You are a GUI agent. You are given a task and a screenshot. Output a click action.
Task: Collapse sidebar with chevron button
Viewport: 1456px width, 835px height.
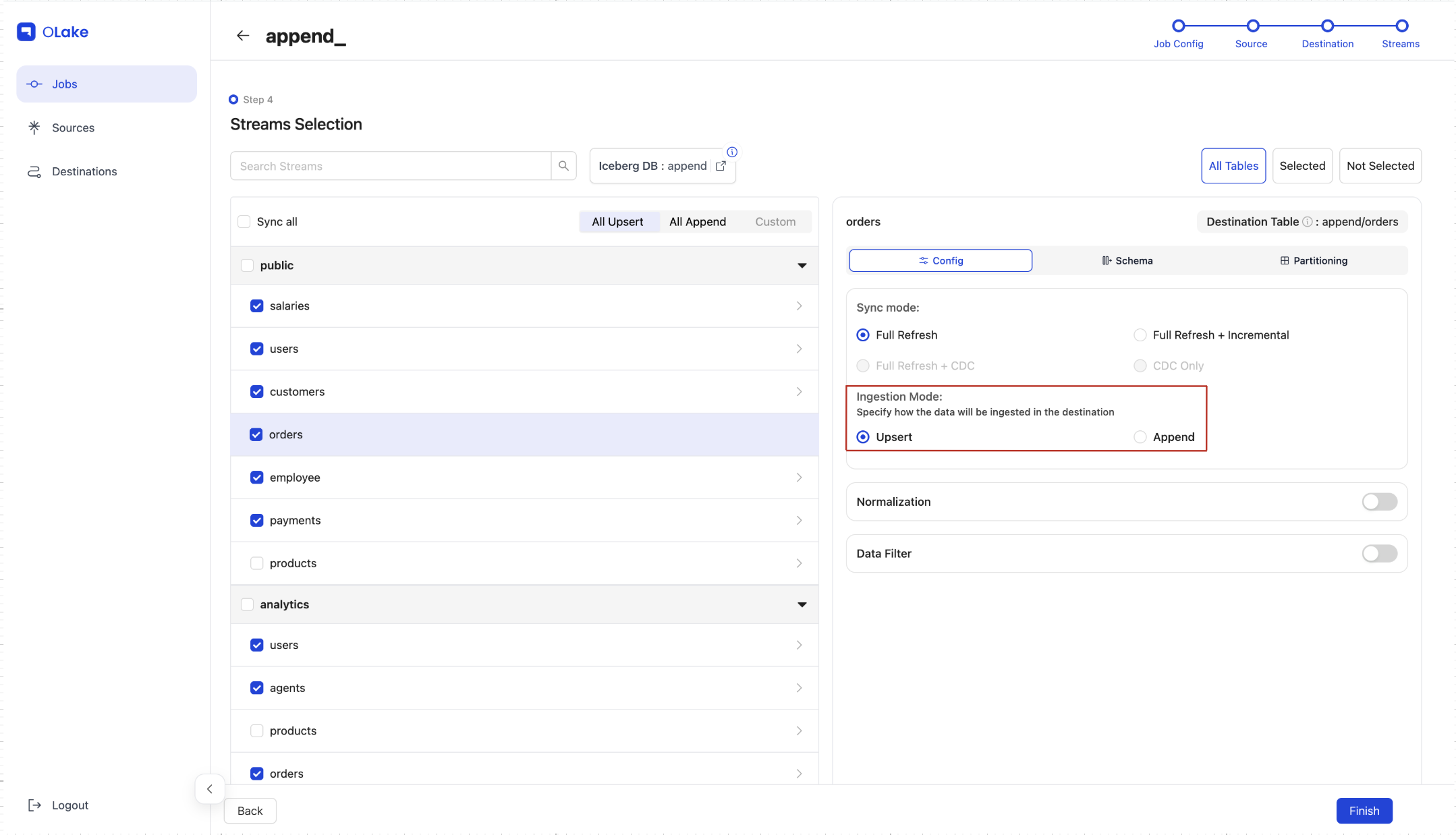pos(210,788)
